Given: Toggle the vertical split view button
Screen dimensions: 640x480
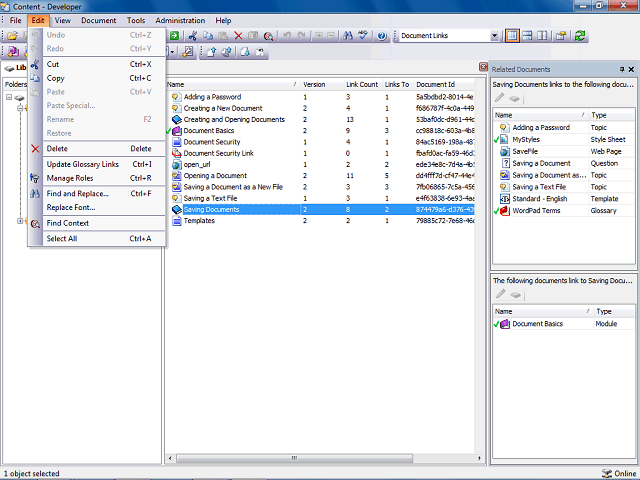Looking at the screenshot, I should click(x=542, y=36).
